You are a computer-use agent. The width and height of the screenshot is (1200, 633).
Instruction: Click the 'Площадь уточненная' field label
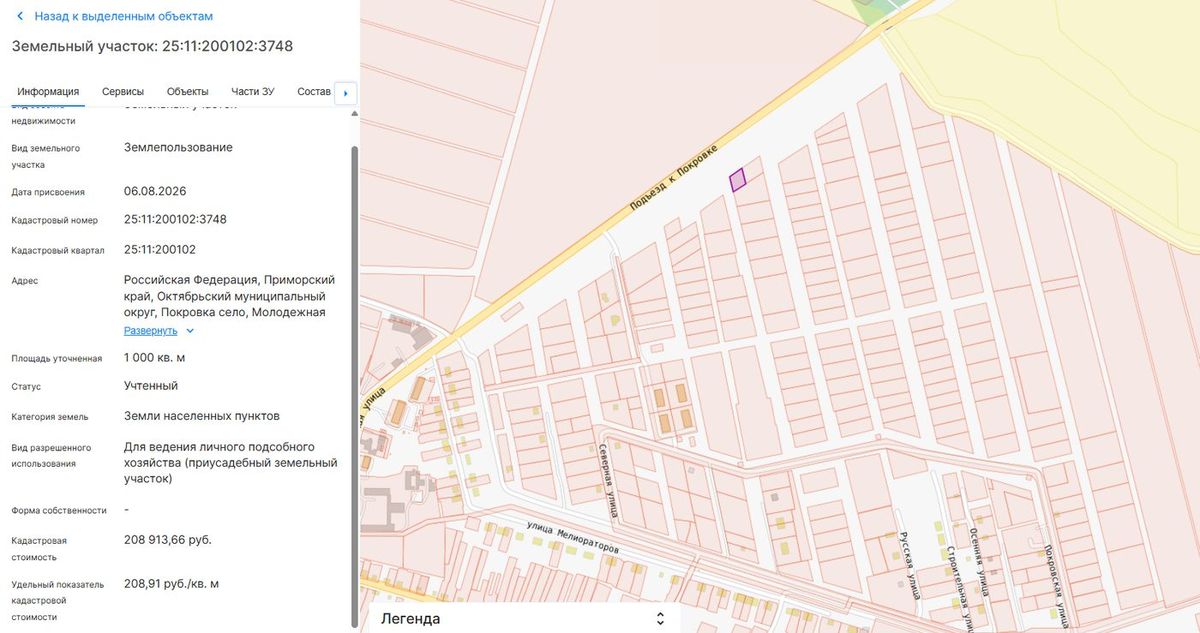coord(57,359)
